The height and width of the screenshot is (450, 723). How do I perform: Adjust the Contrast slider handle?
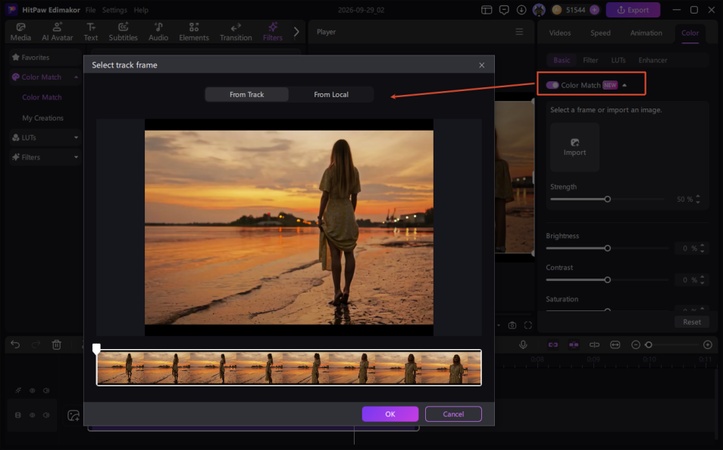(607, 280)
